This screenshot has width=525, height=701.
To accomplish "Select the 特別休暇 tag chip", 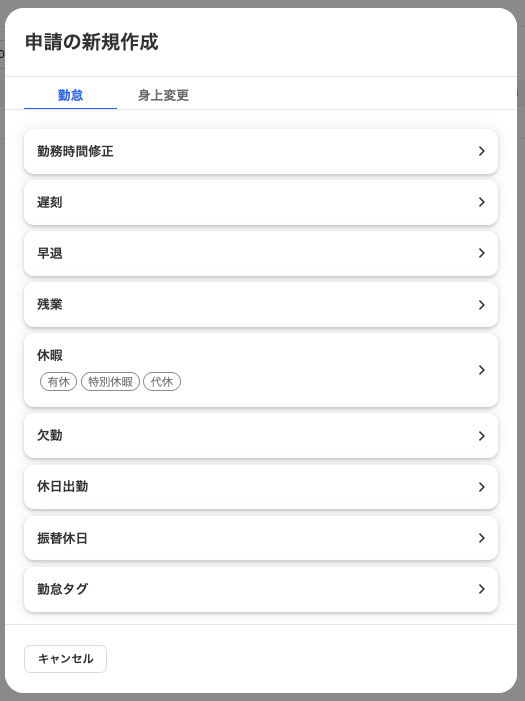I will pyautogui.click(x=110, y=382).
